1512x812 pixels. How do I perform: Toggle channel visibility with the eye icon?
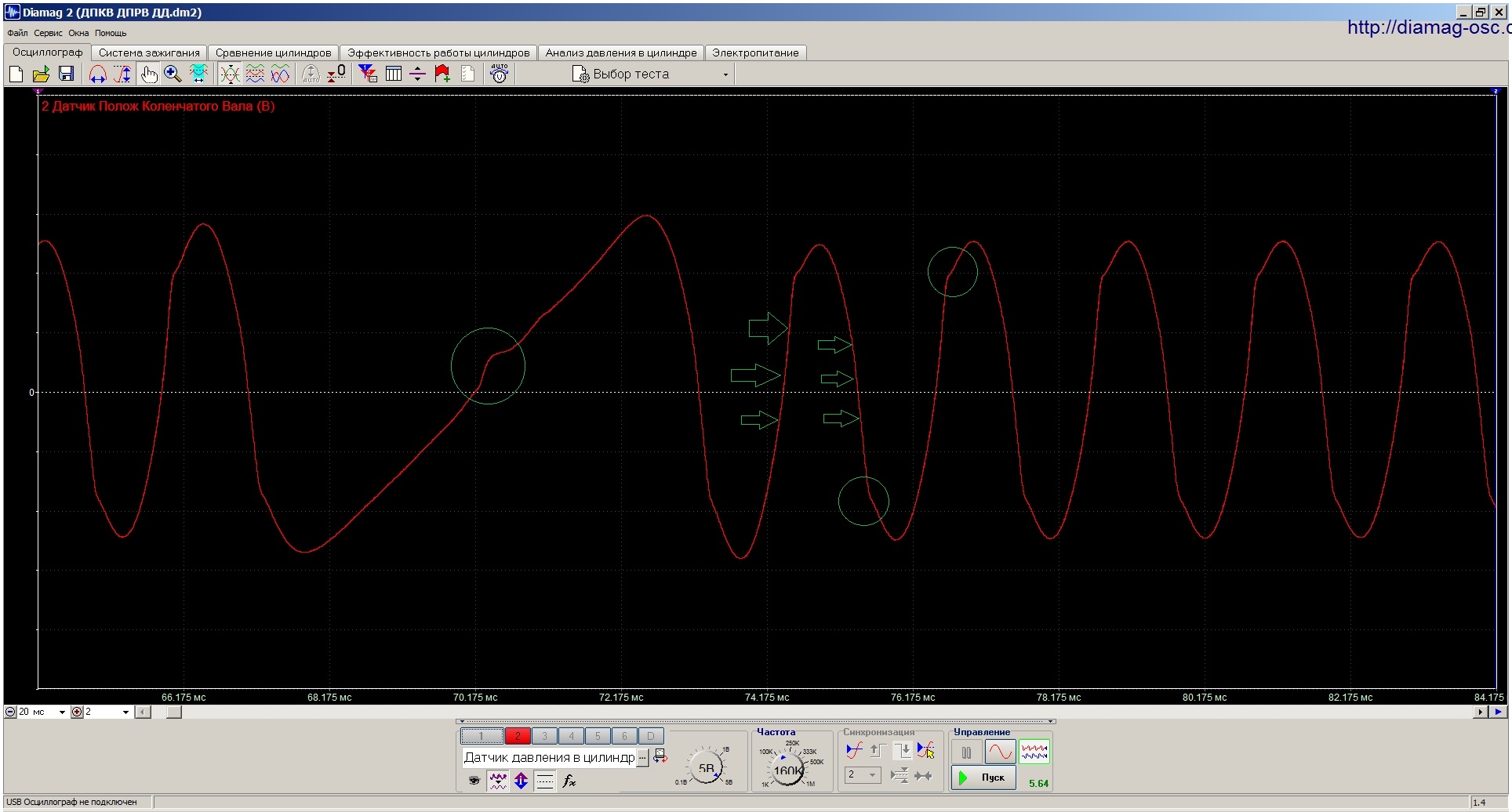[x=474, y=781]
